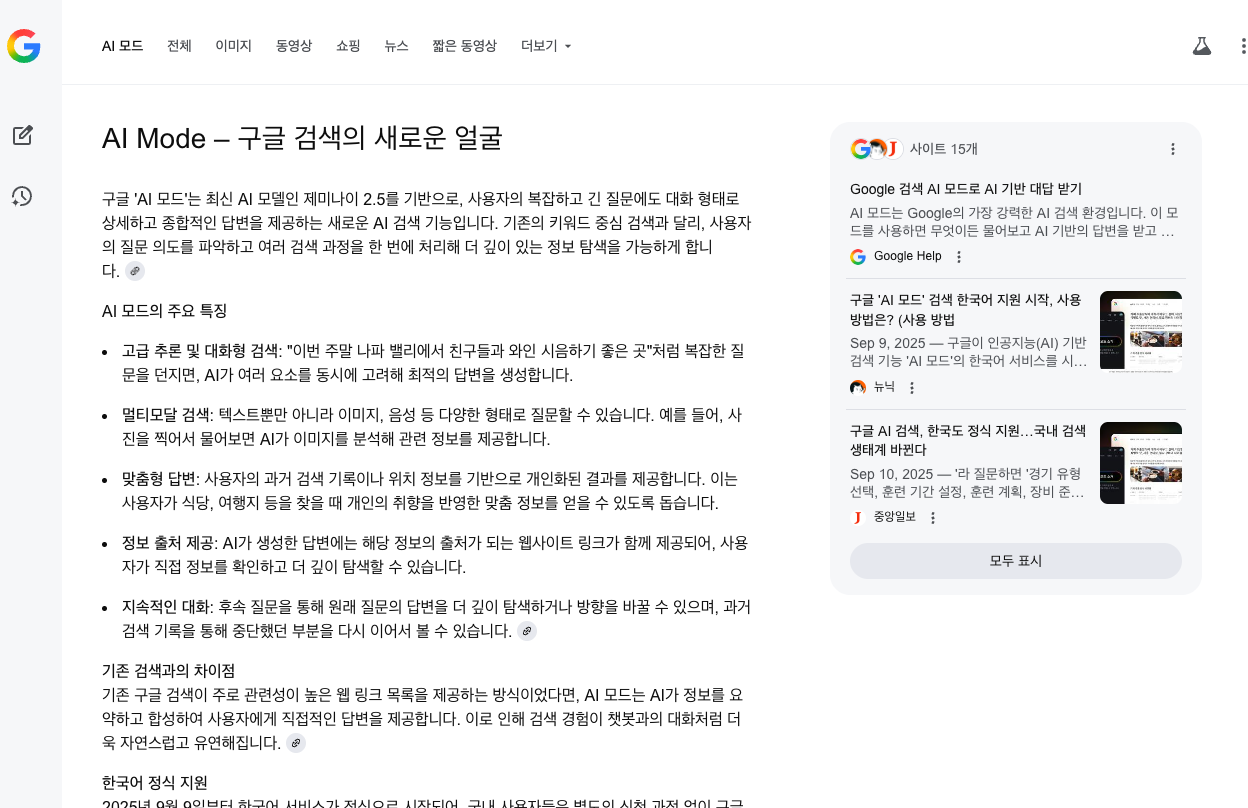Screen dimensions: 1248x808
Task: Click stacked site favicons beside 사이트 15개
Action: click(x=877, y=149)
